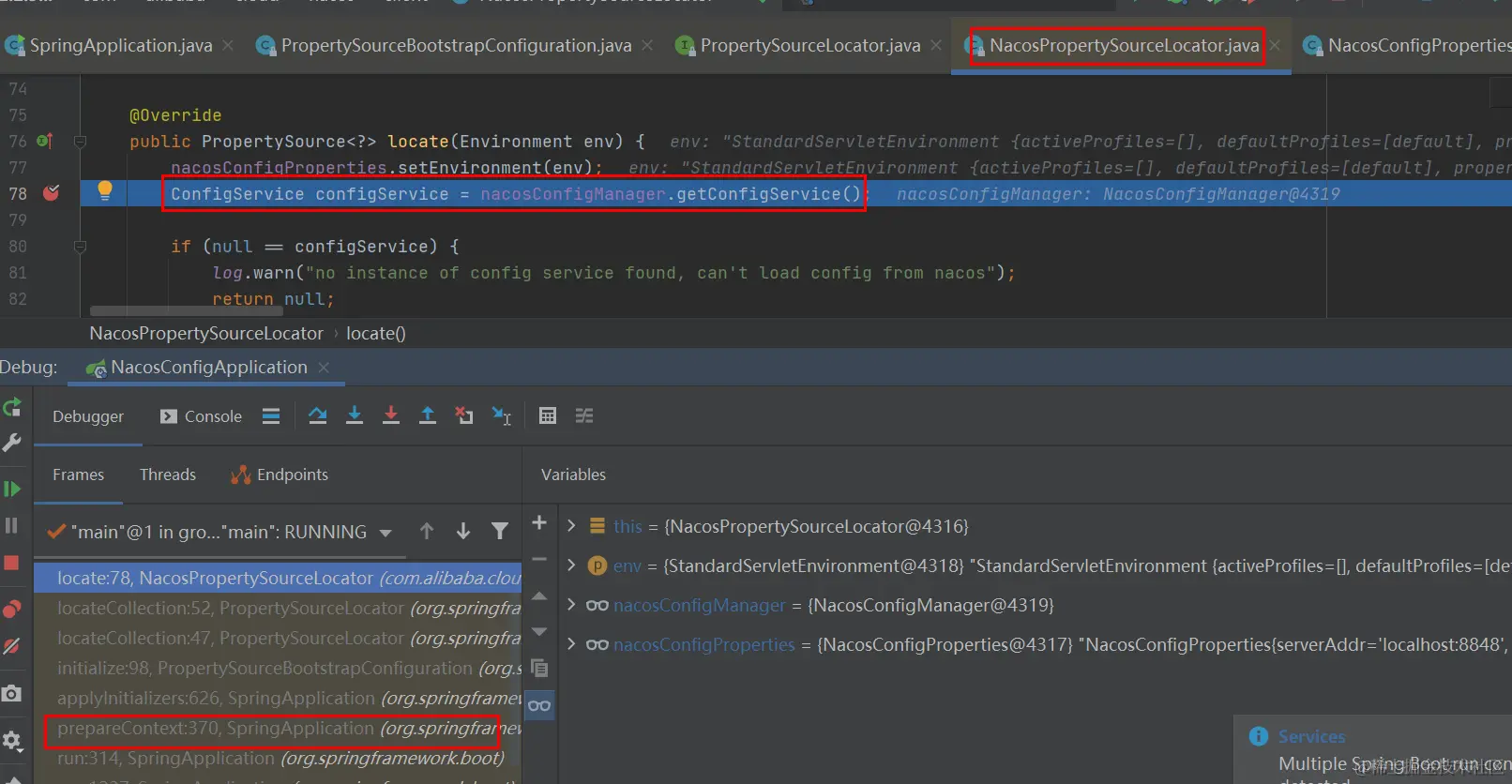Click the locate() breadcrumb
1512x784 pixels.
[x=375, y=333]
